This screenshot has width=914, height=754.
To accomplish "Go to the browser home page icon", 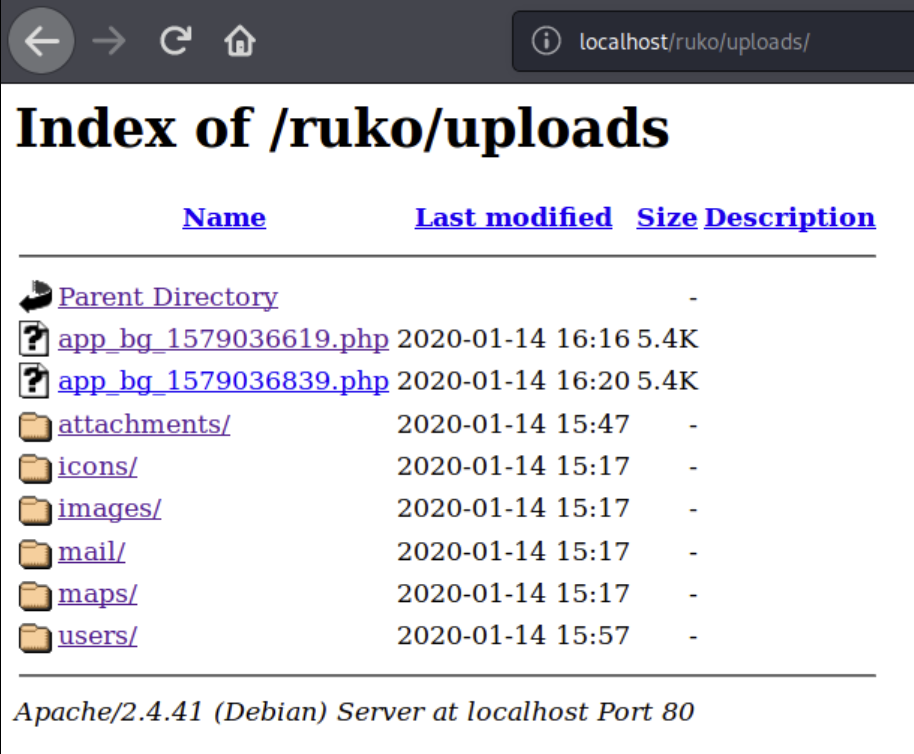I will (240, 41).
